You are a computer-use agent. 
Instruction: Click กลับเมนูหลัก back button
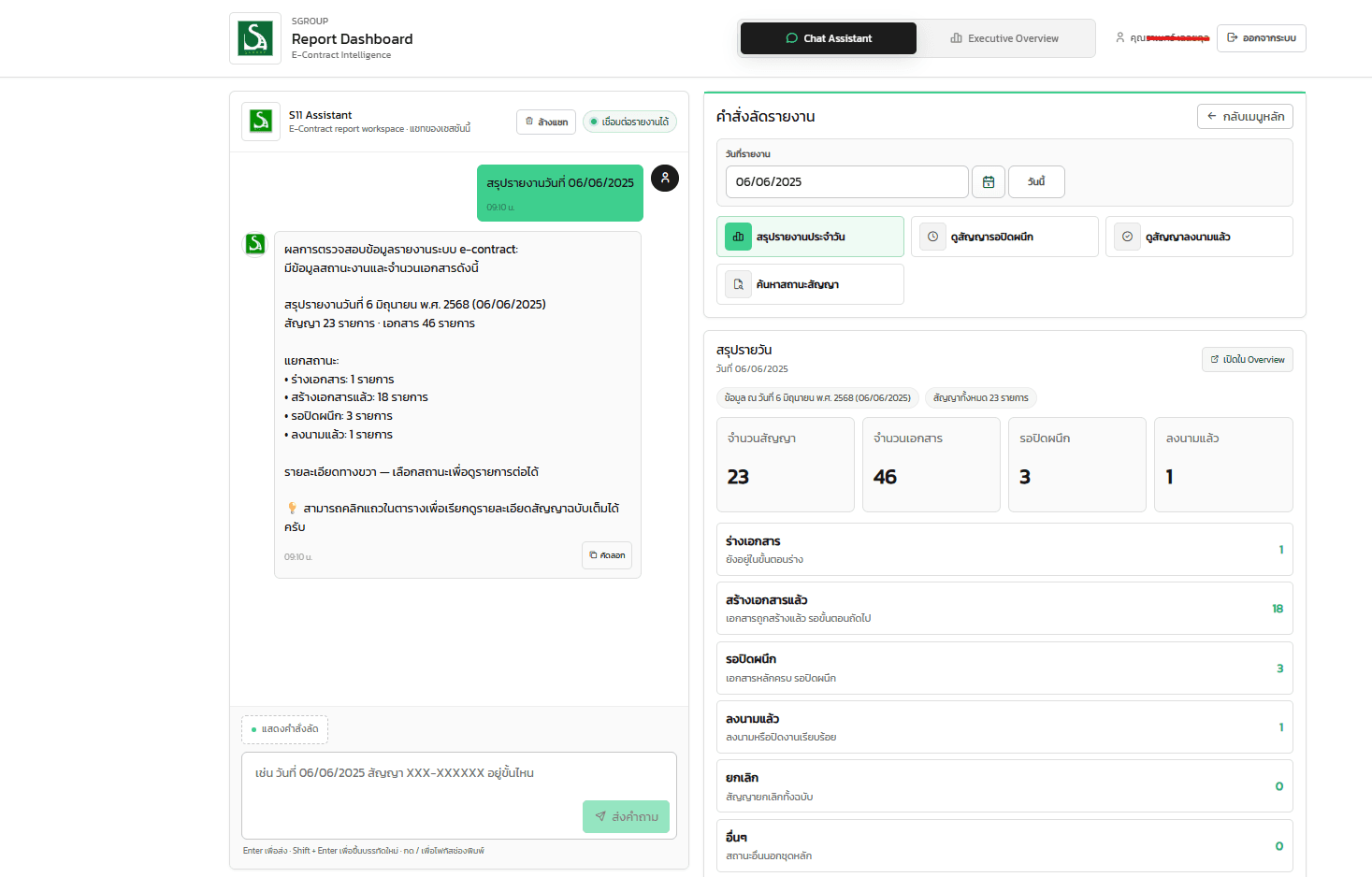coord(1245,116)
